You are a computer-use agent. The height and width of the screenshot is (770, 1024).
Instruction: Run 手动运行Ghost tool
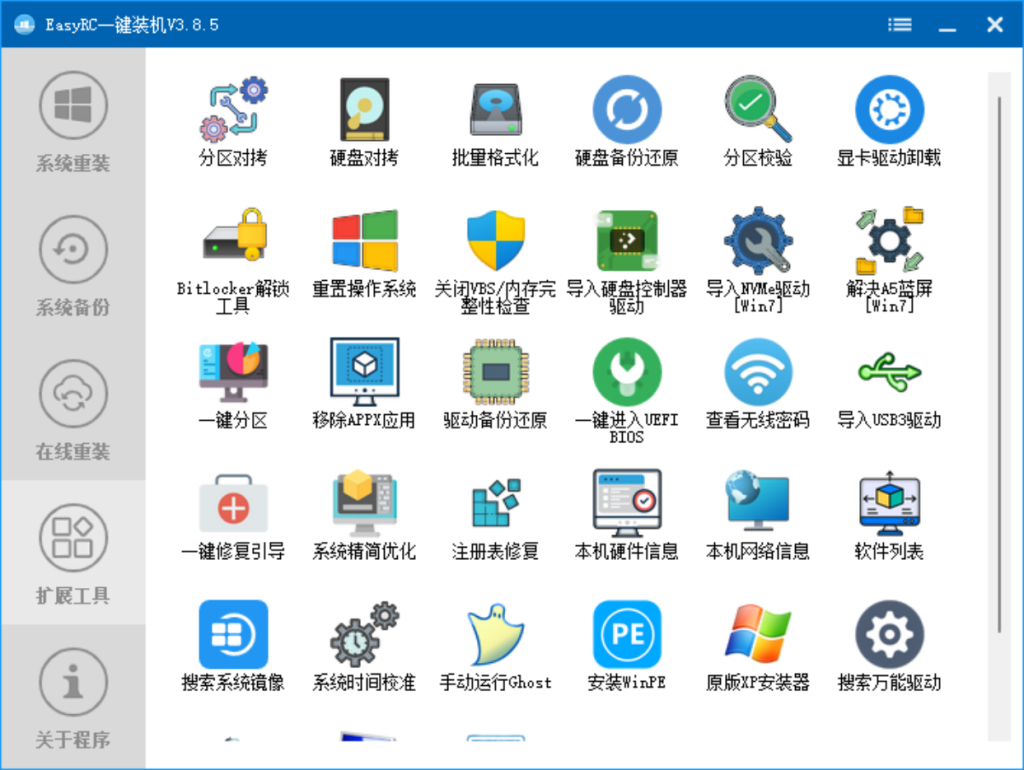496,647
